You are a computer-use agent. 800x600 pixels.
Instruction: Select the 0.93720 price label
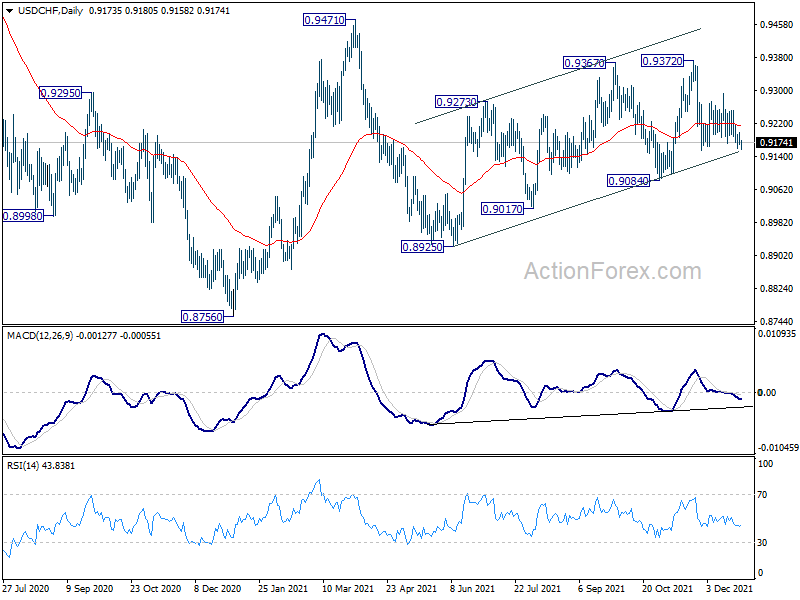click(662, 61)
